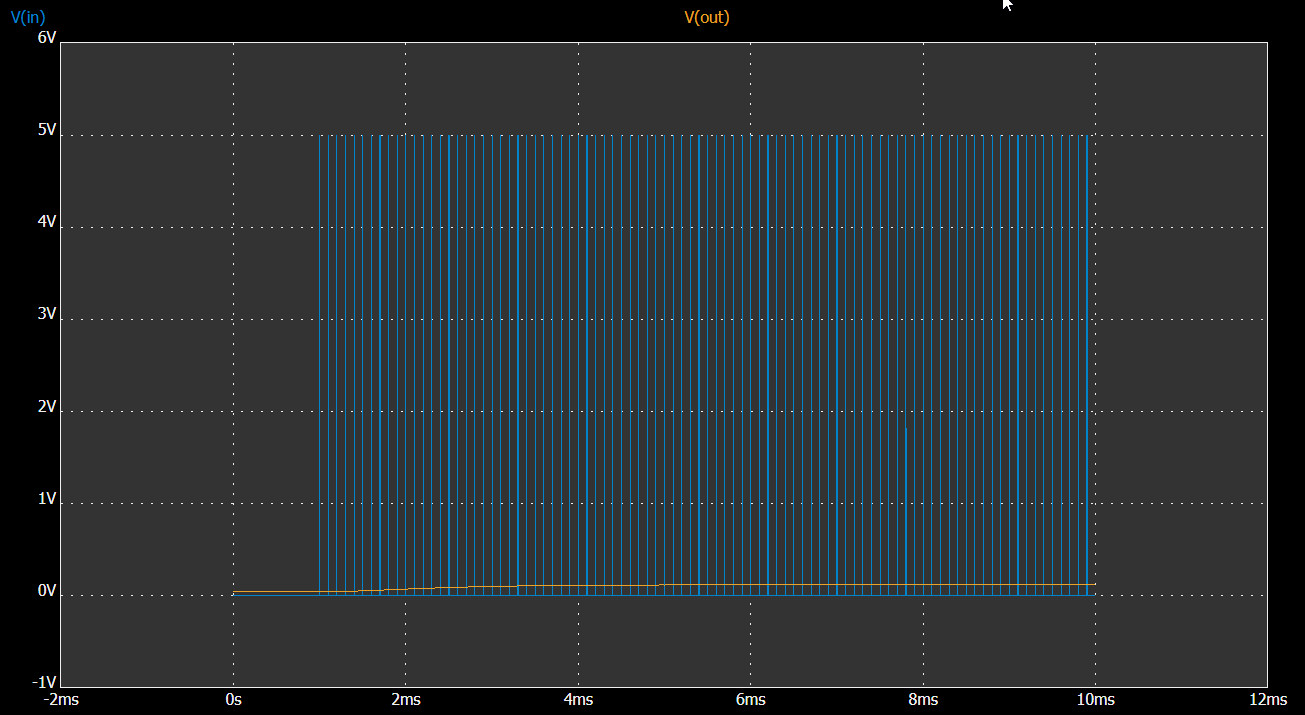This screenshot has width=1305, height=715.
Task: Select the V(in) trace label
Action: 28,17
